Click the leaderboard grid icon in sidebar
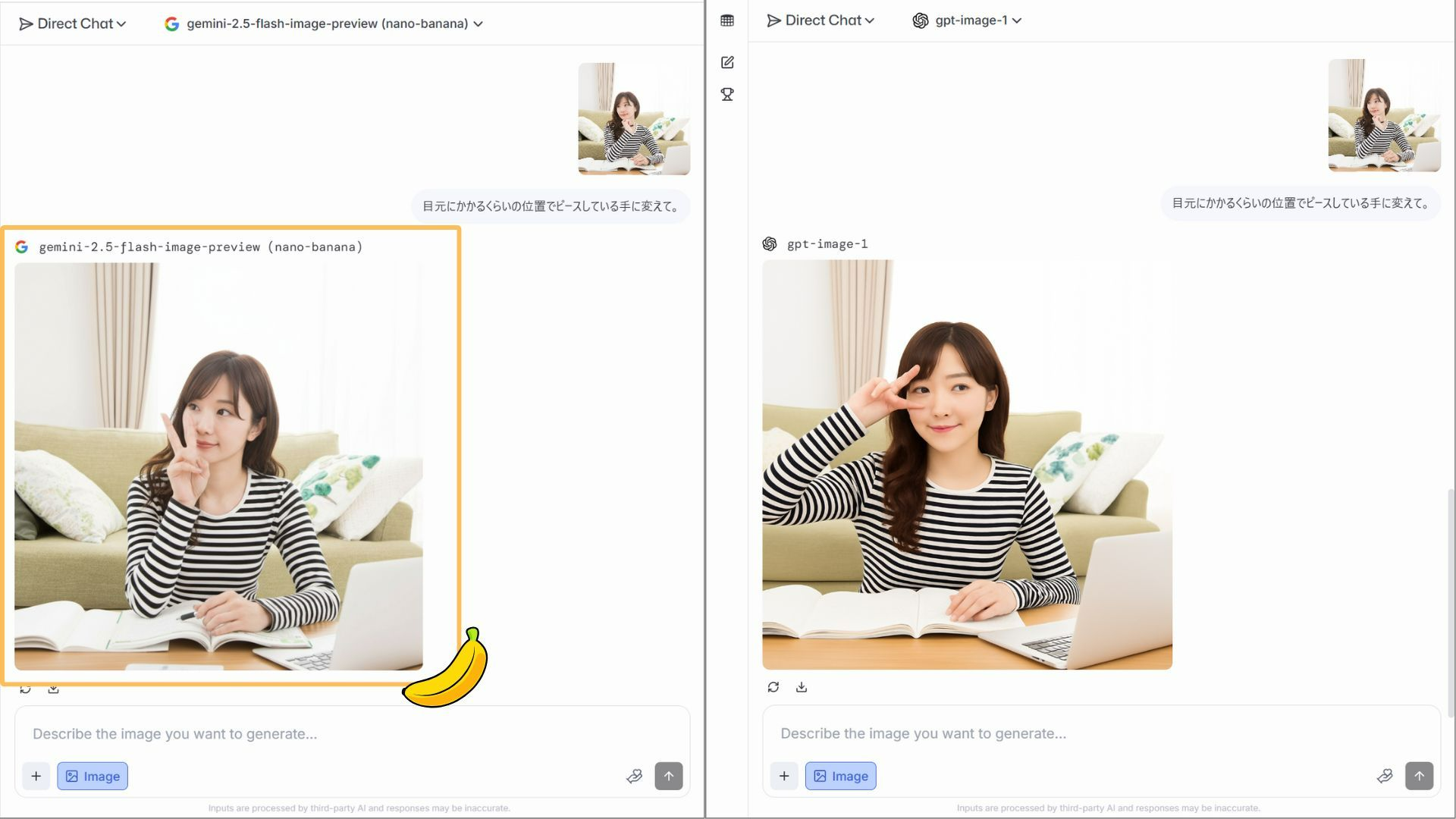Screen dimensions: 1456x819 727,20
